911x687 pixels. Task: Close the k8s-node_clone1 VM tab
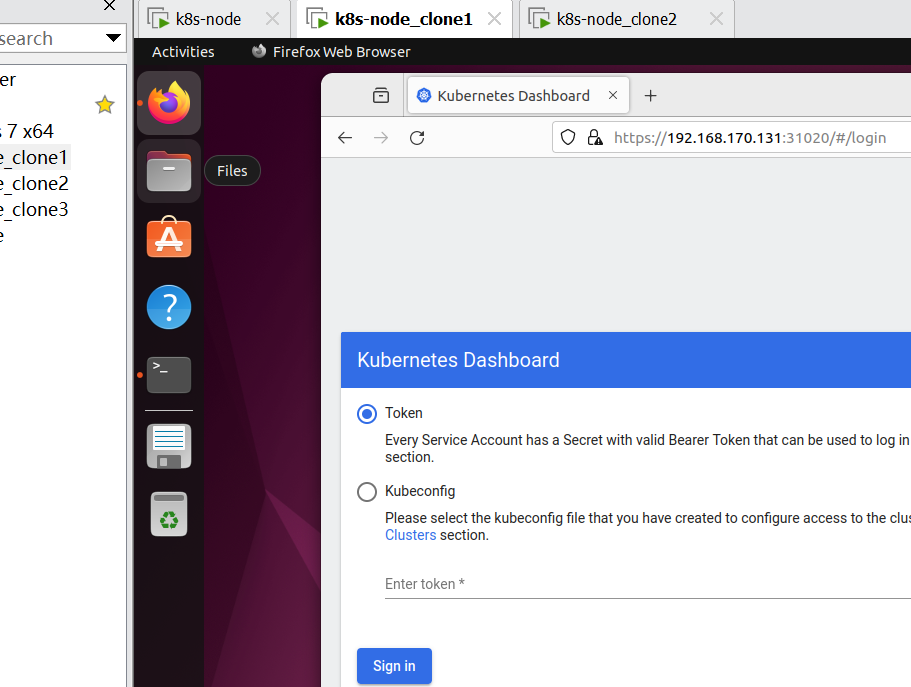coord(494,19)
